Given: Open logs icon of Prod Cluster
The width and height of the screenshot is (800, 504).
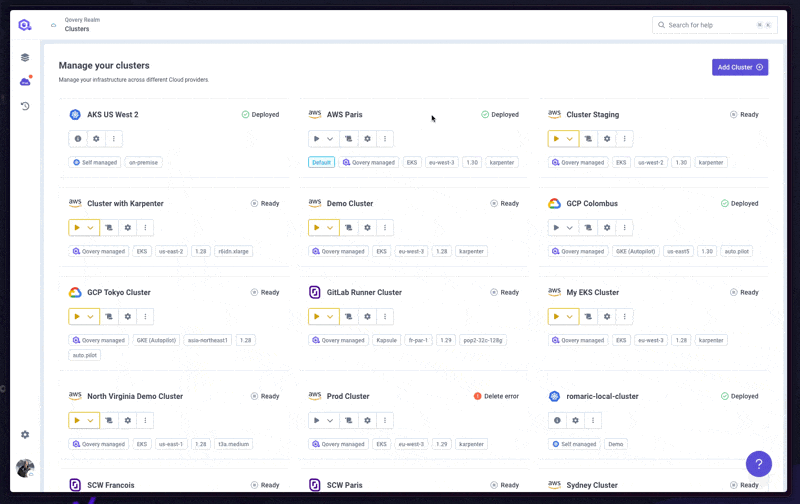Looking at the screenshot, I should pyautogui.click(x=348, y=420).
